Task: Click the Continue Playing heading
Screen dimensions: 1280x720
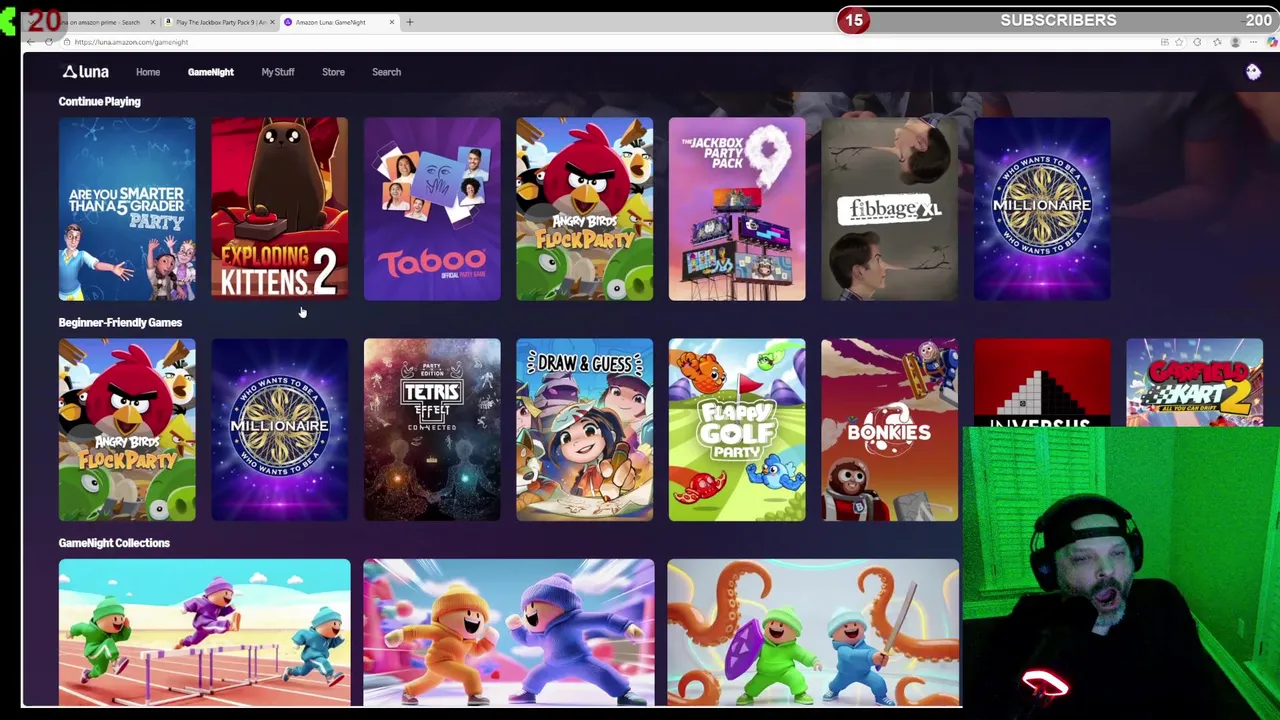Action: [99, 101]
